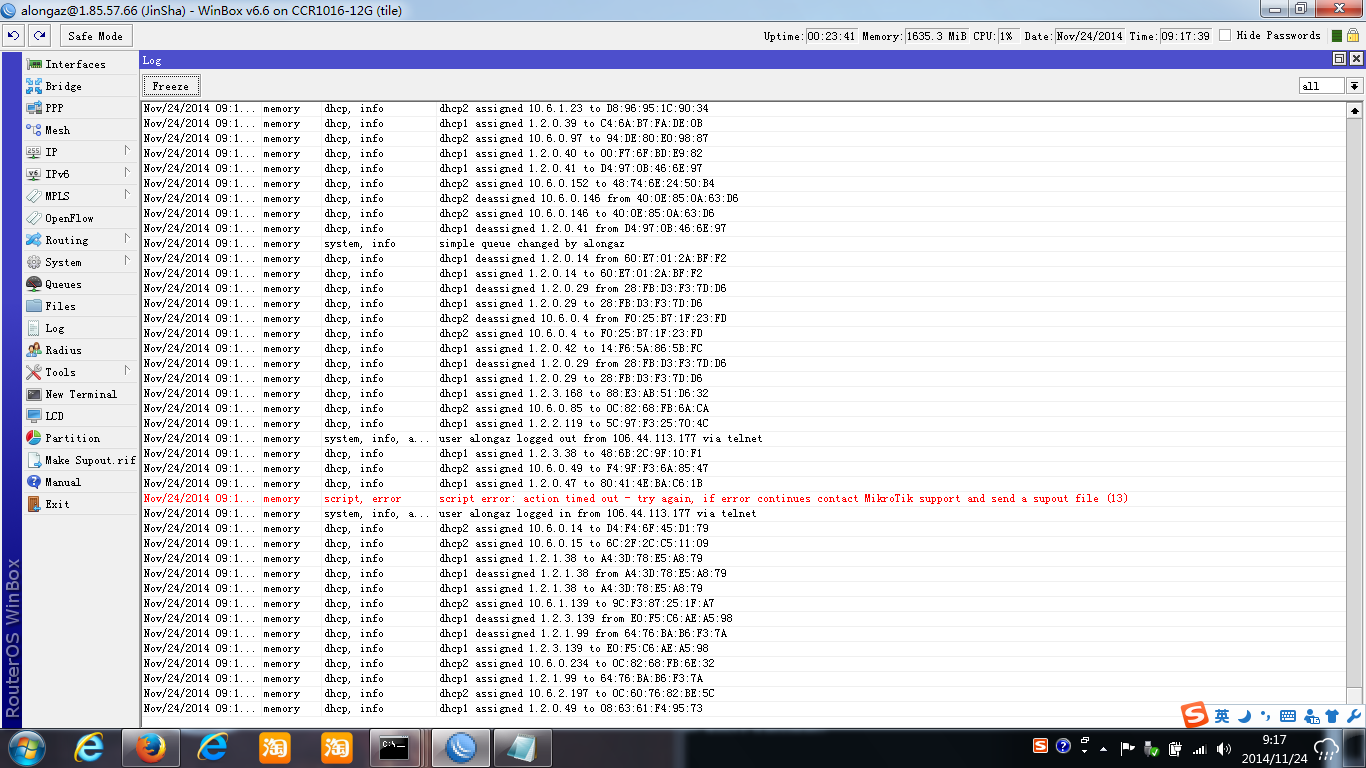The height and width of the screenshot is (768, 1366).
Task: Click the Redo arrow icon
Action: pos(39,35)
